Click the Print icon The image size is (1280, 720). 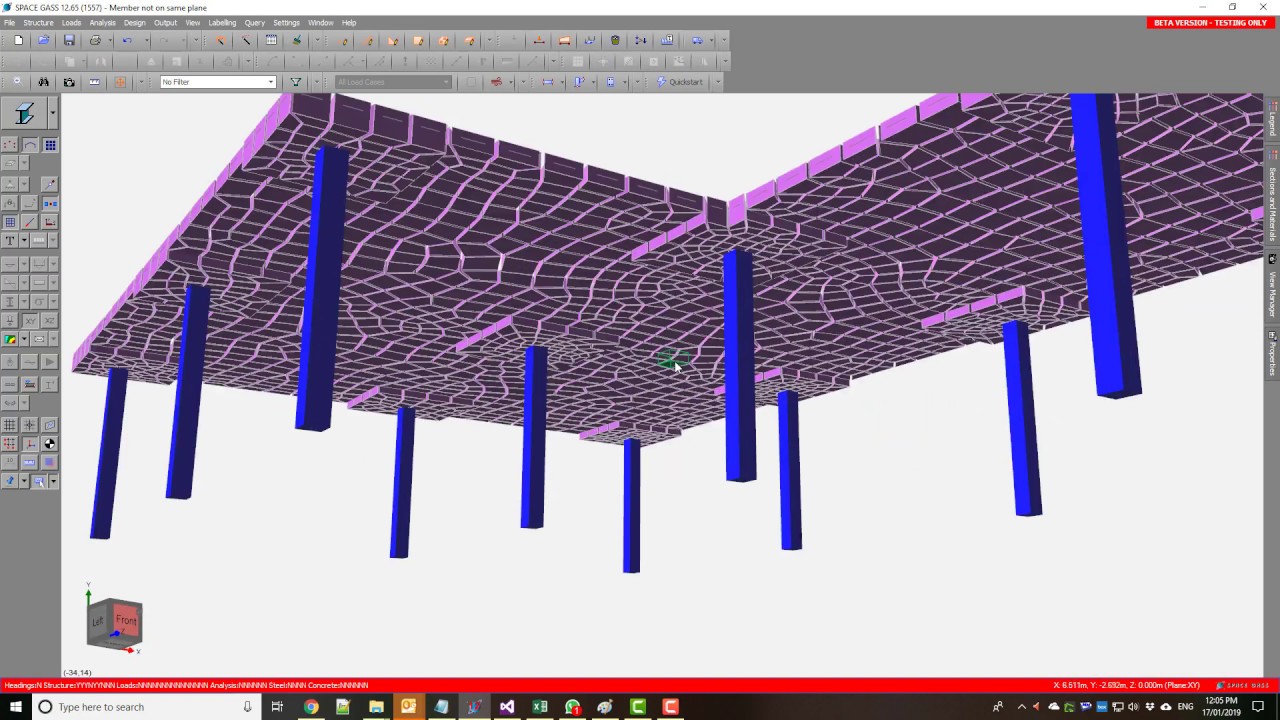tap(95, 40)
